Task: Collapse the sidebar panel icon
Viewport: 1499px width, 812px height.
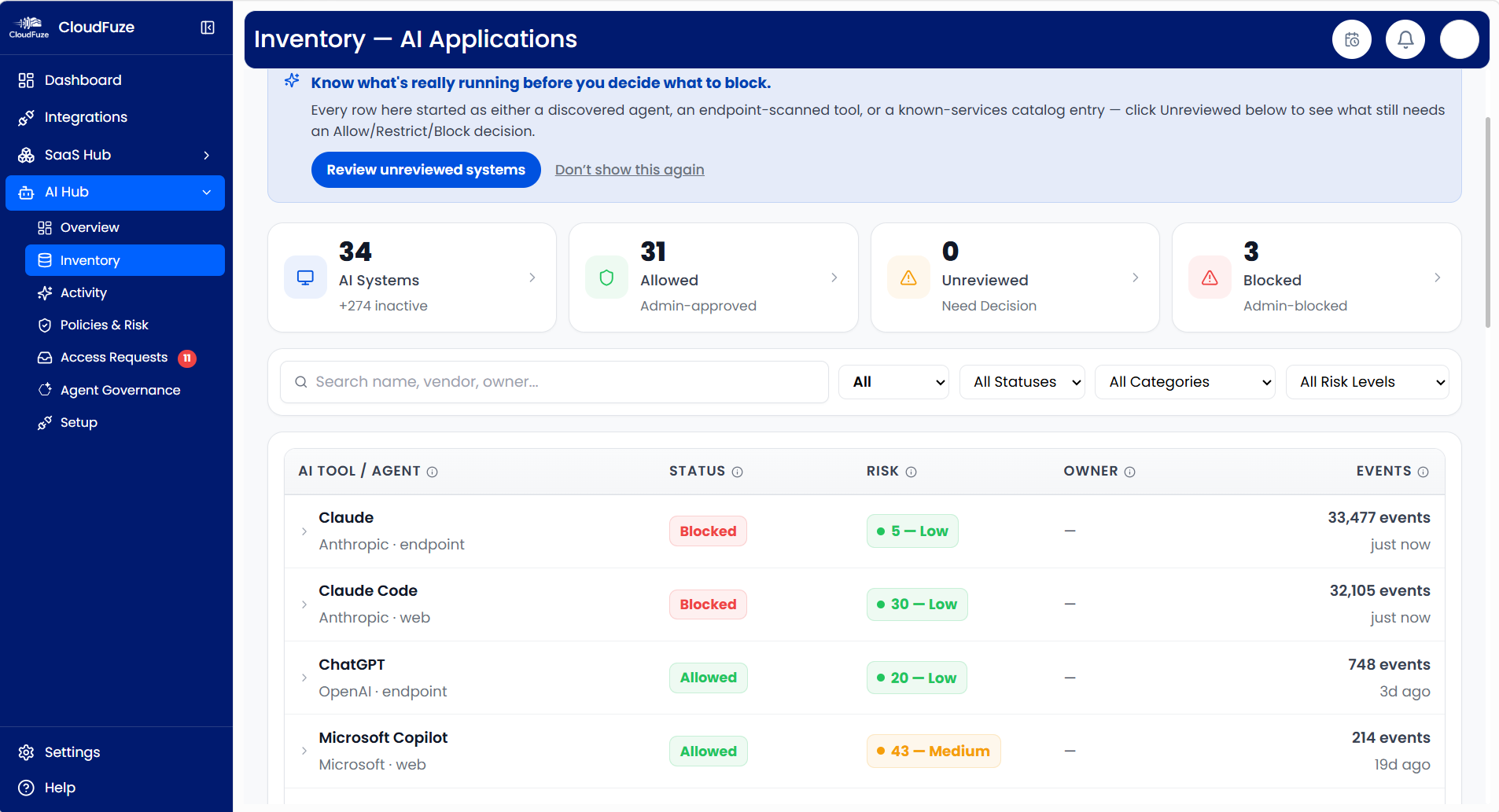Action: point(208,28)
